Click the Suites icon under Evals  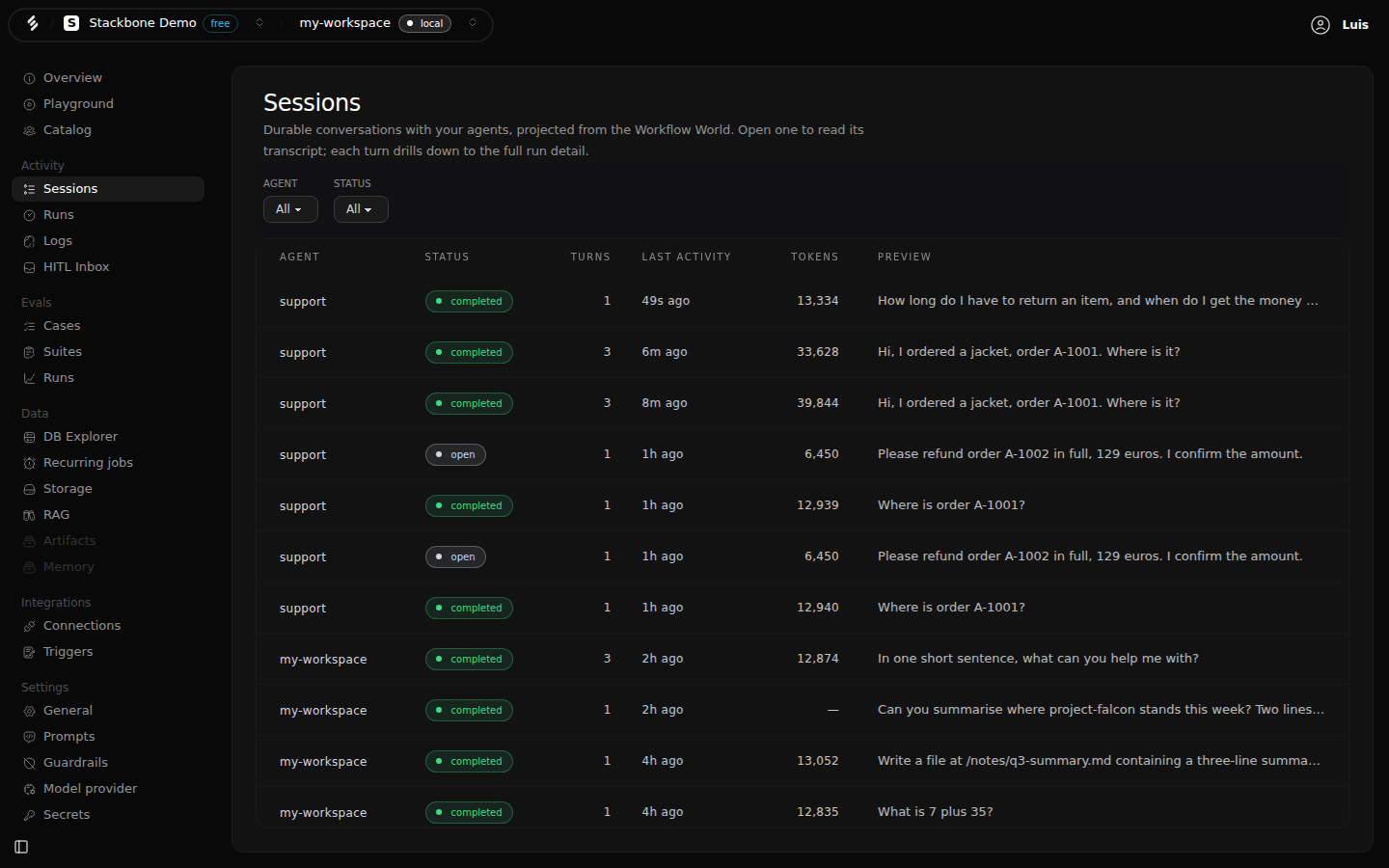29,352
